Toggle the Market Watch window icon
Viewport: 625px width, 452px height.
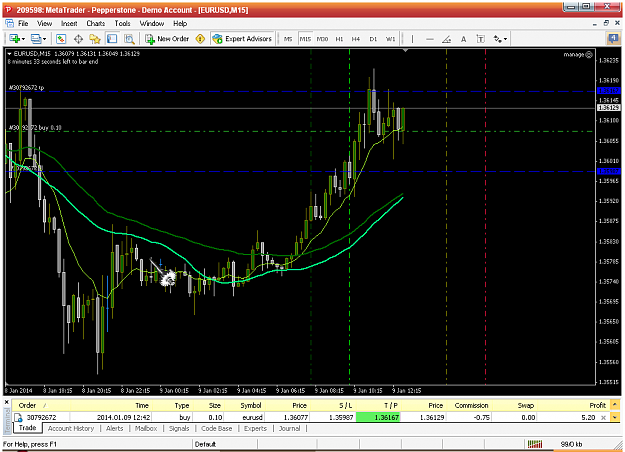click(x=61, y=39)
